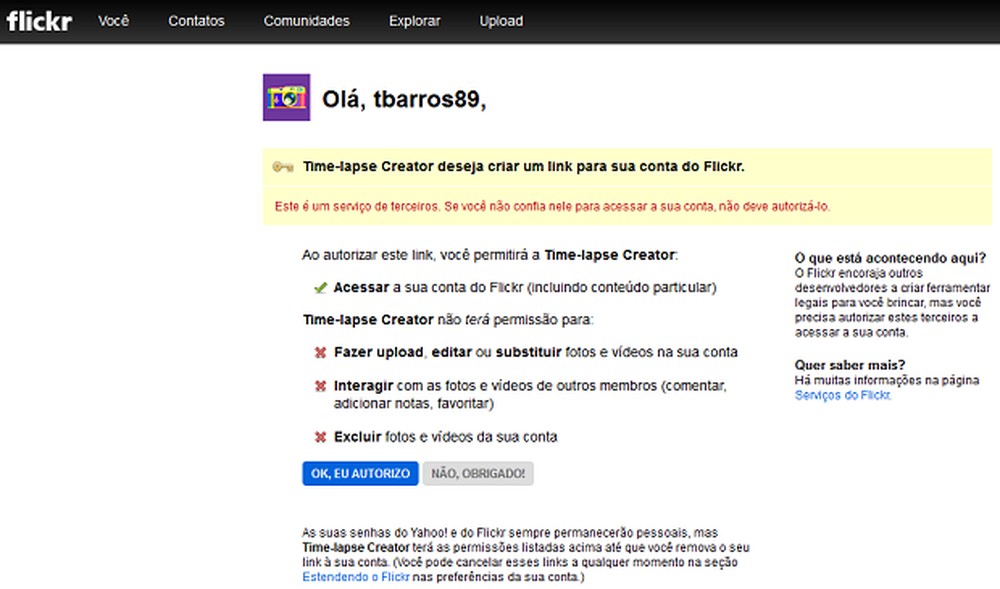Click the colorful profile thumbnail near the greeting
This screenshot has width=1000, height=589.
[x=286, y=97]
